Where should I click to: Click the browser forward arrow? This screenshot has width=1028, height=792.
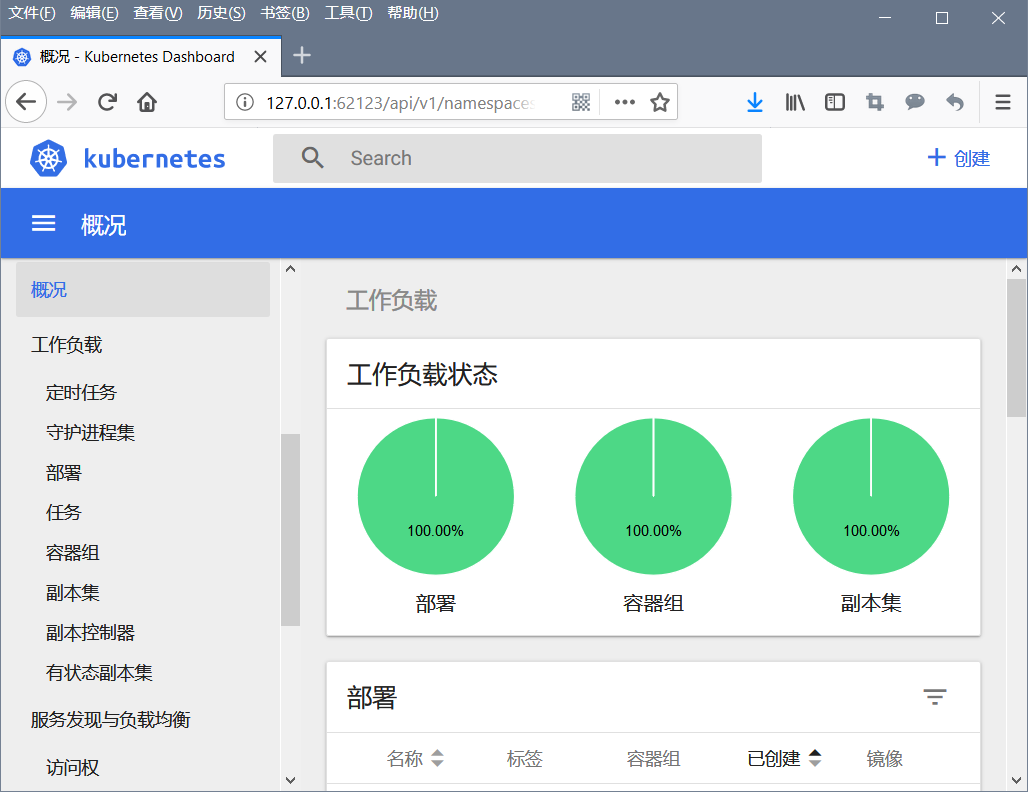[67, 102]
